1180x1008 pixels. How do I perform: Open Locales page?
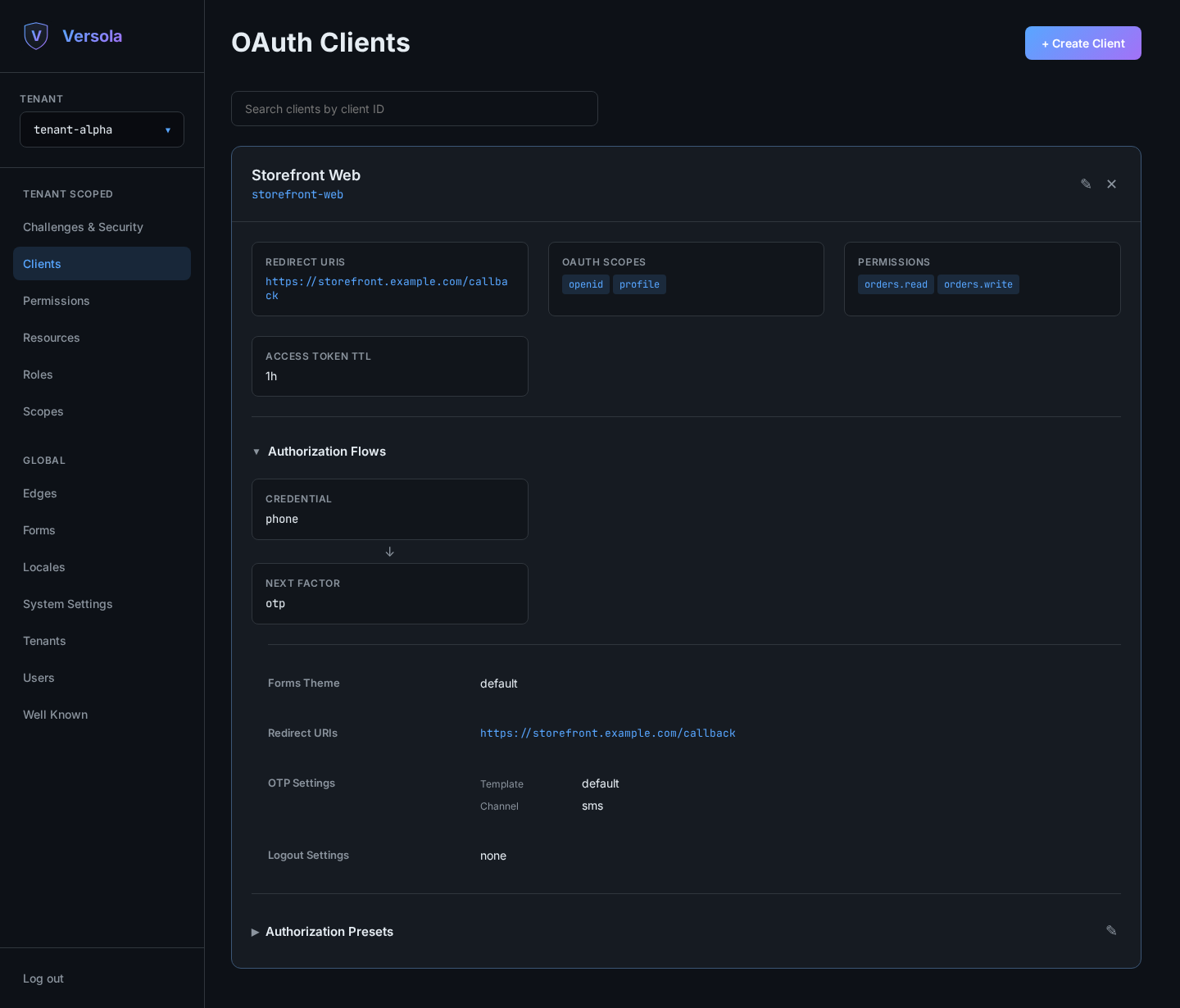pos(102,567)
